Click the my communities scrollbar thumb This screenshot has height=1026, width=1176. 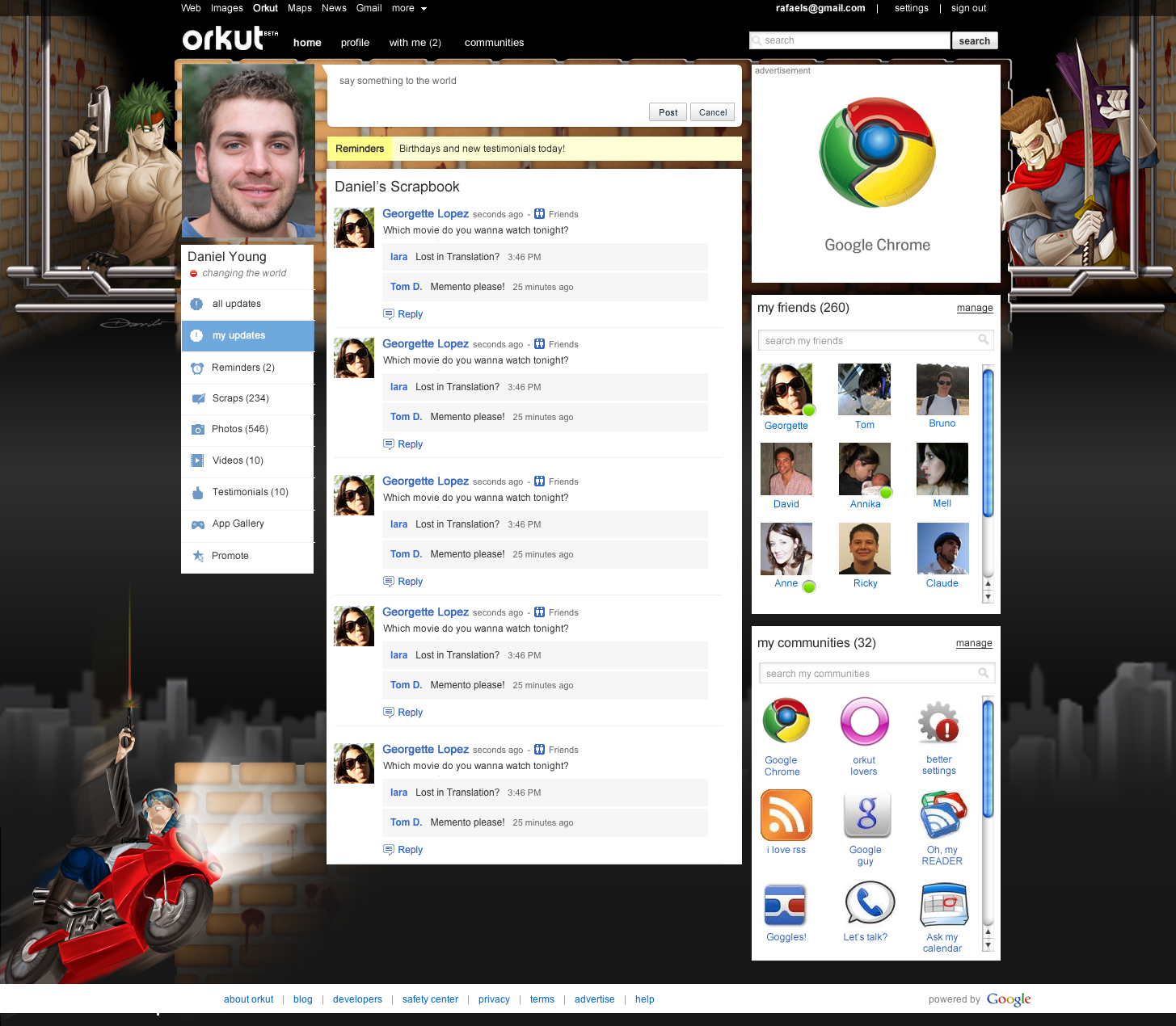pos(988,759)
